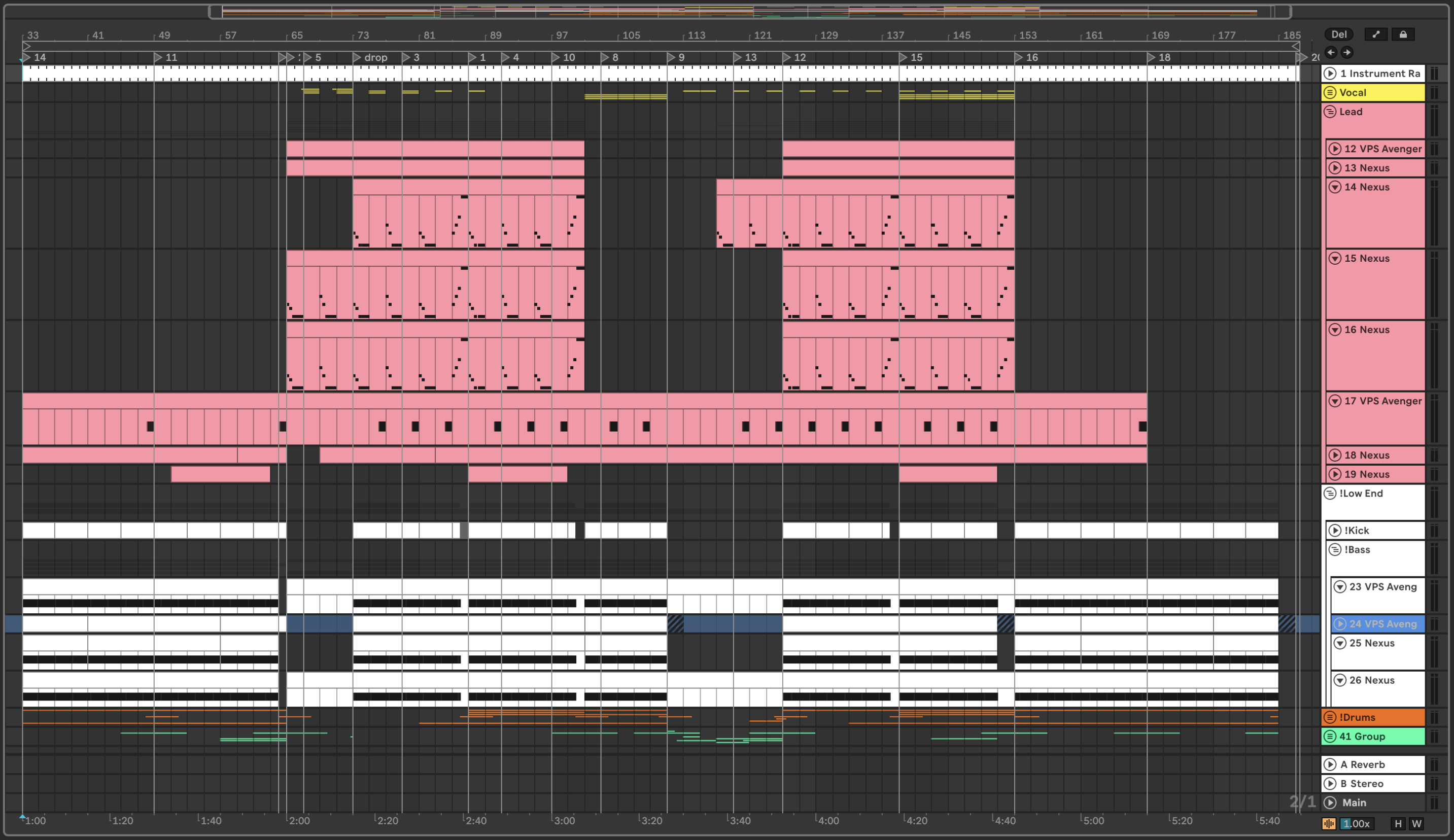1454x840 pixels.
Task: Click the 1 Instrument Ra level meter
Action: [1434, 73]
